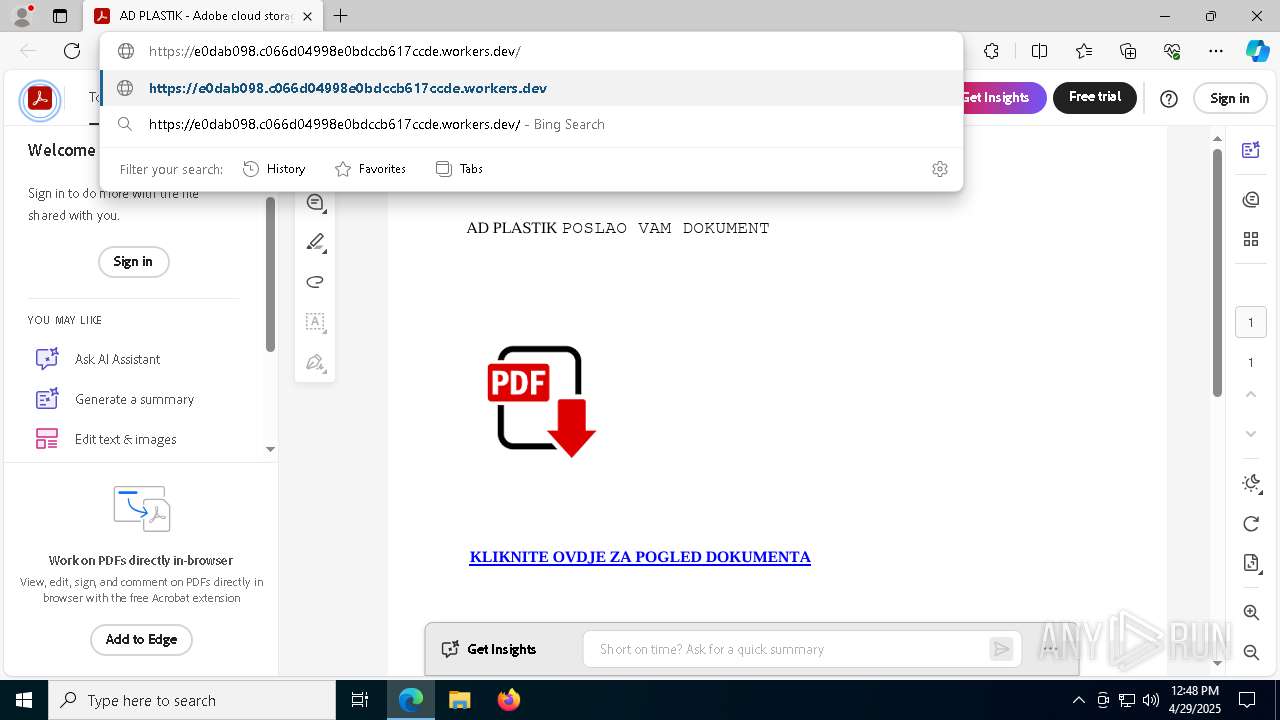The width and height of the screenshot is (1280, 720).
Task: Select the fill and sign tool
Action: click(x=315, y=362)
